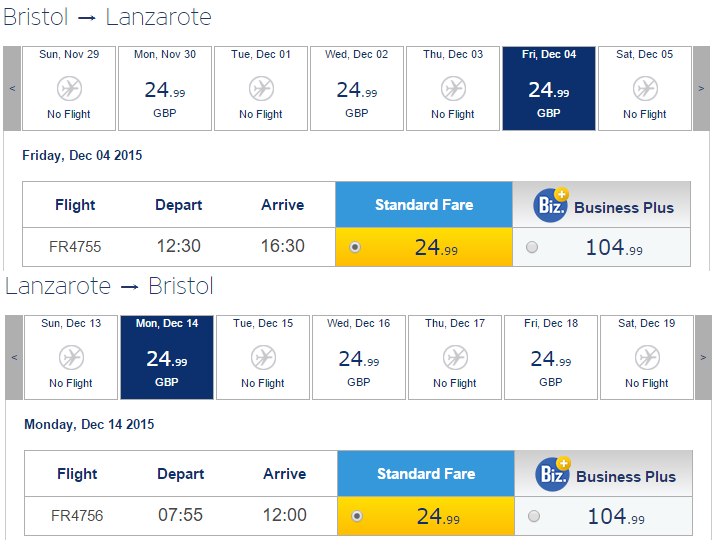Click the no-flight plane icon for Sat, Dec 05
Image resolution: width=714 pixels, height=540 pixels.
click(645, 88)
